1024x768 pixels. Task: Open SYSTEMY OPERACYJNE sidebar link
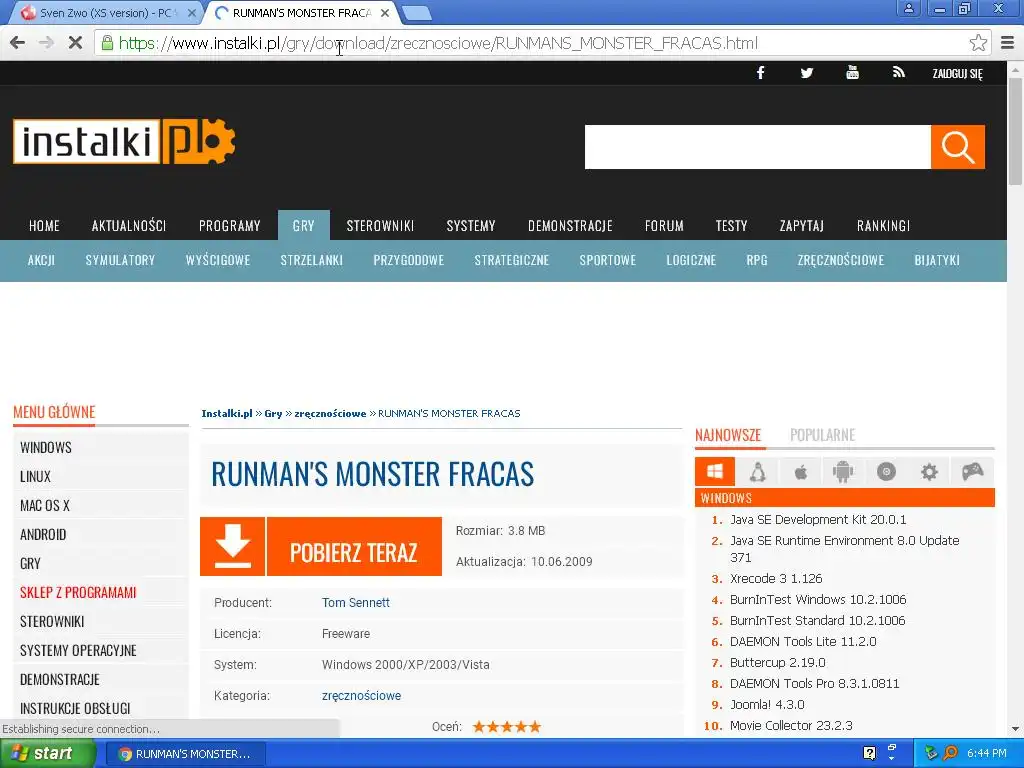78,650
